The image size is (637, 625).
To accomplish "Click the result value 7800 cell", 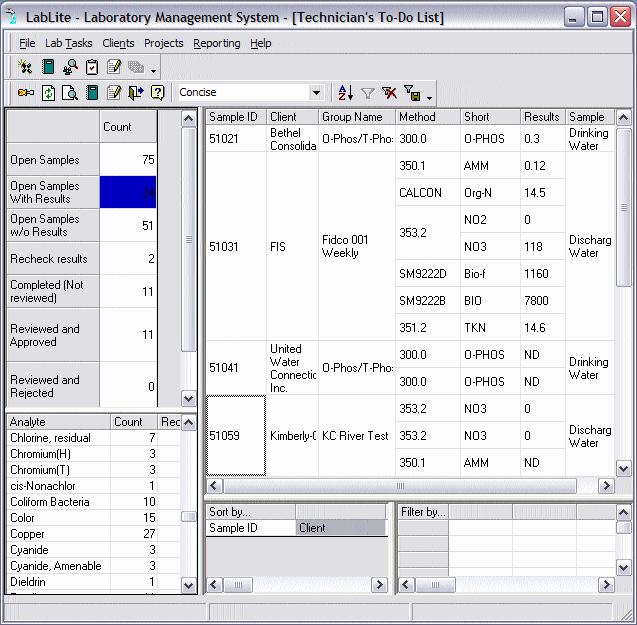I will (542, 300).
